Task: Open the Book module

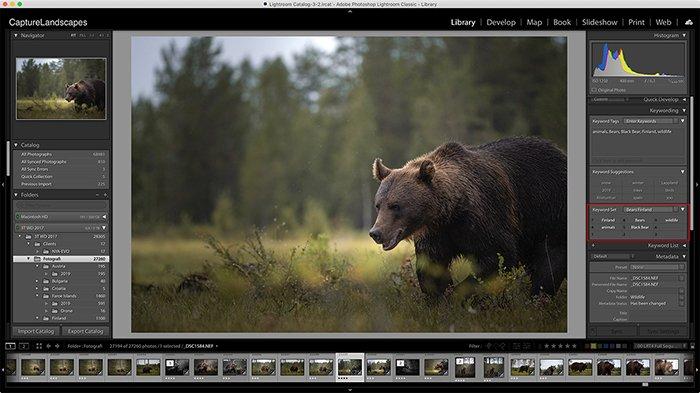Action: click(562, 22)
